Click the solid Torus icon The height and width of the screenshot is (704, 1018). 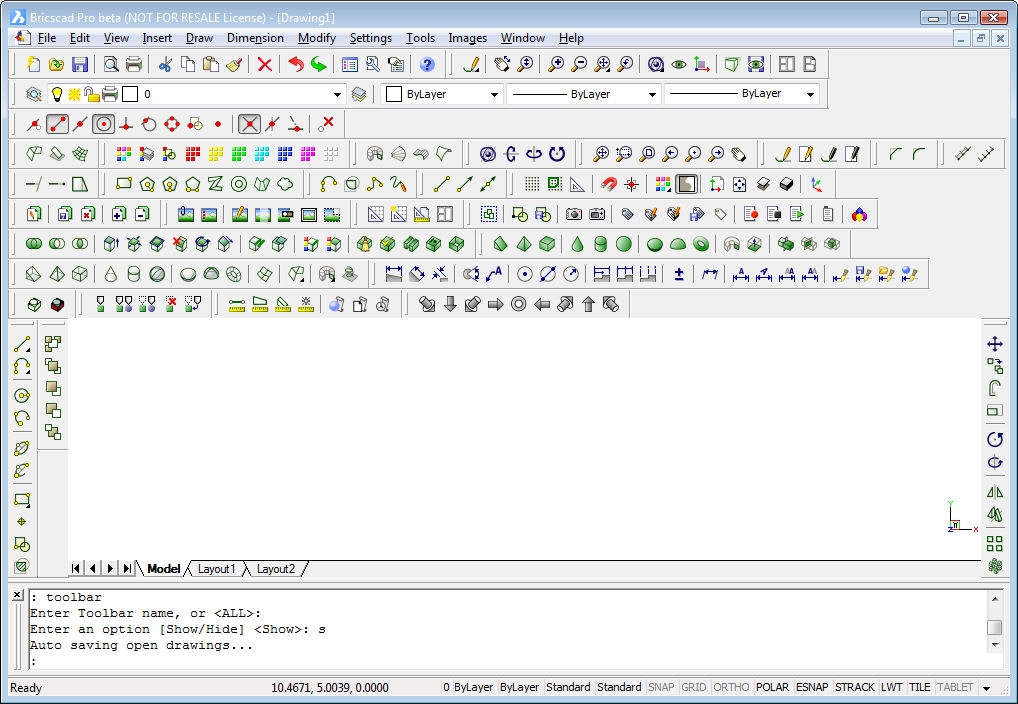[701, 244]
